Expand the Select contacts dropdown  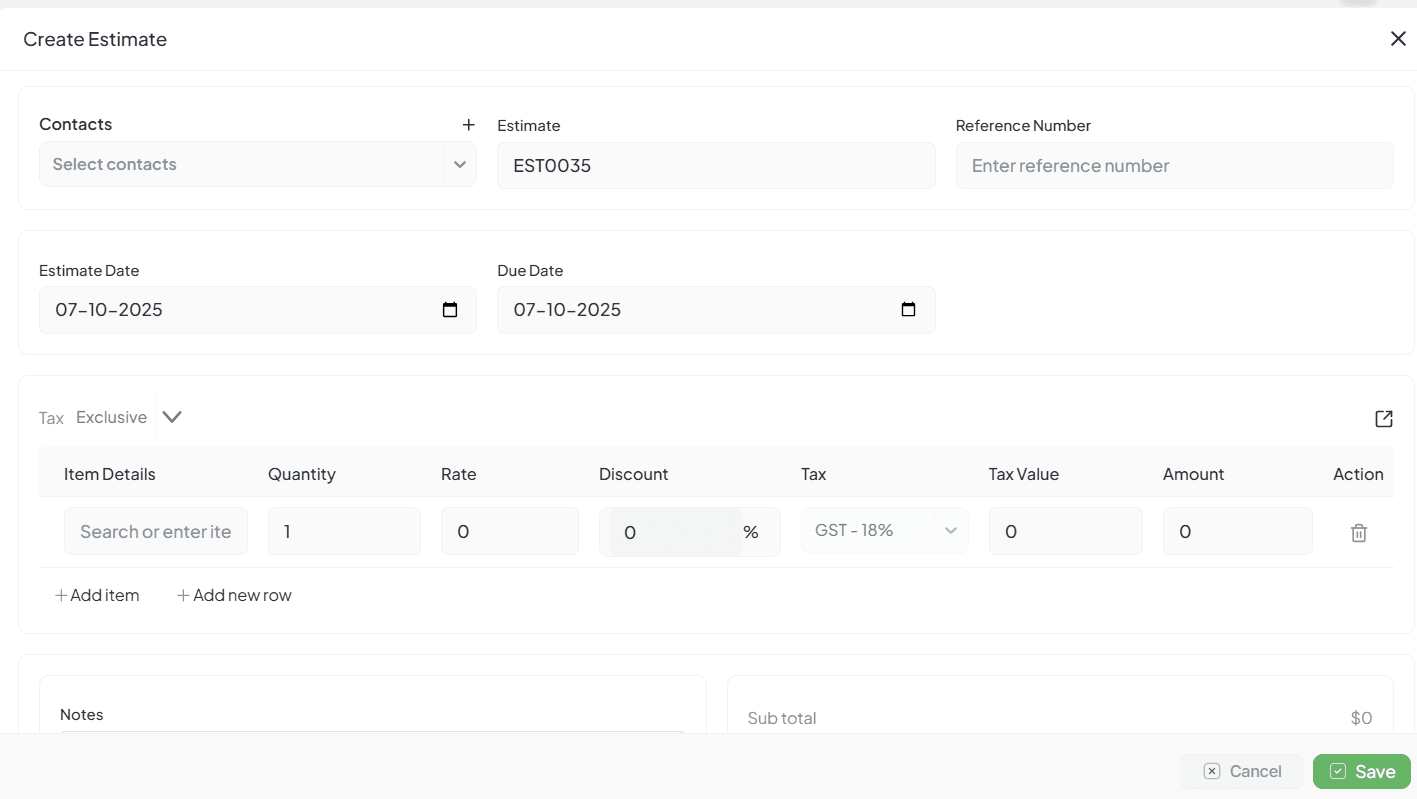(x=459, y=165)
